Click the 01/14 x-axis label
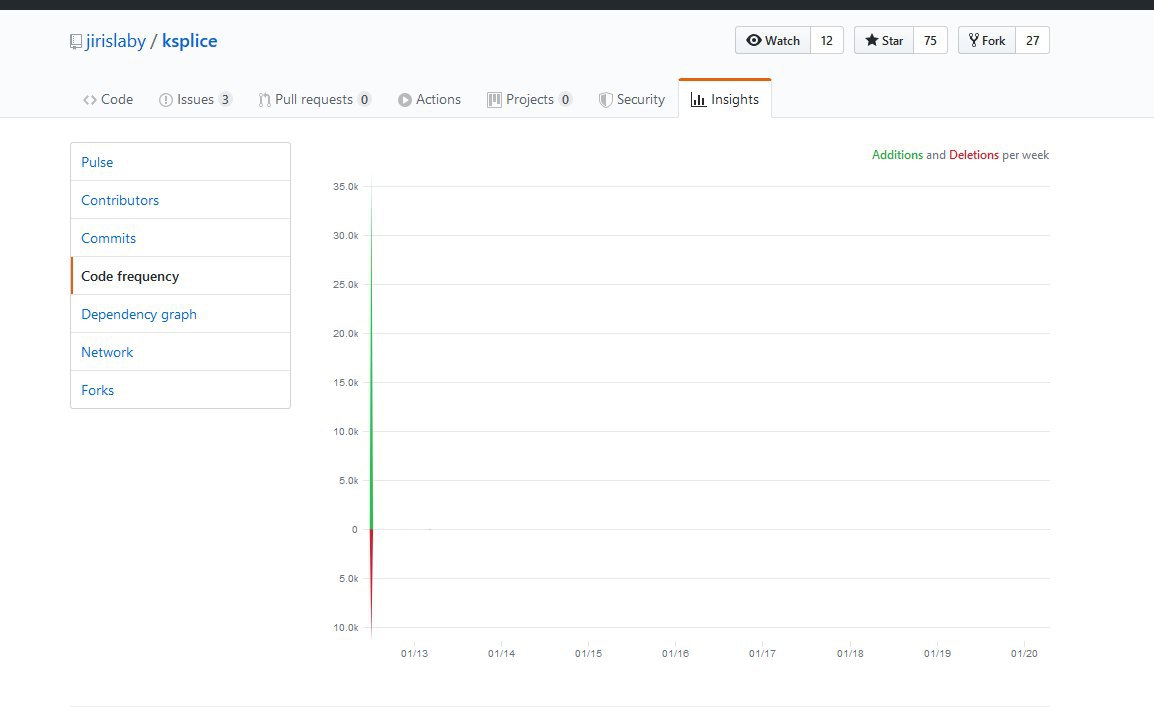 pyautogui.click(x=501, y=654)
